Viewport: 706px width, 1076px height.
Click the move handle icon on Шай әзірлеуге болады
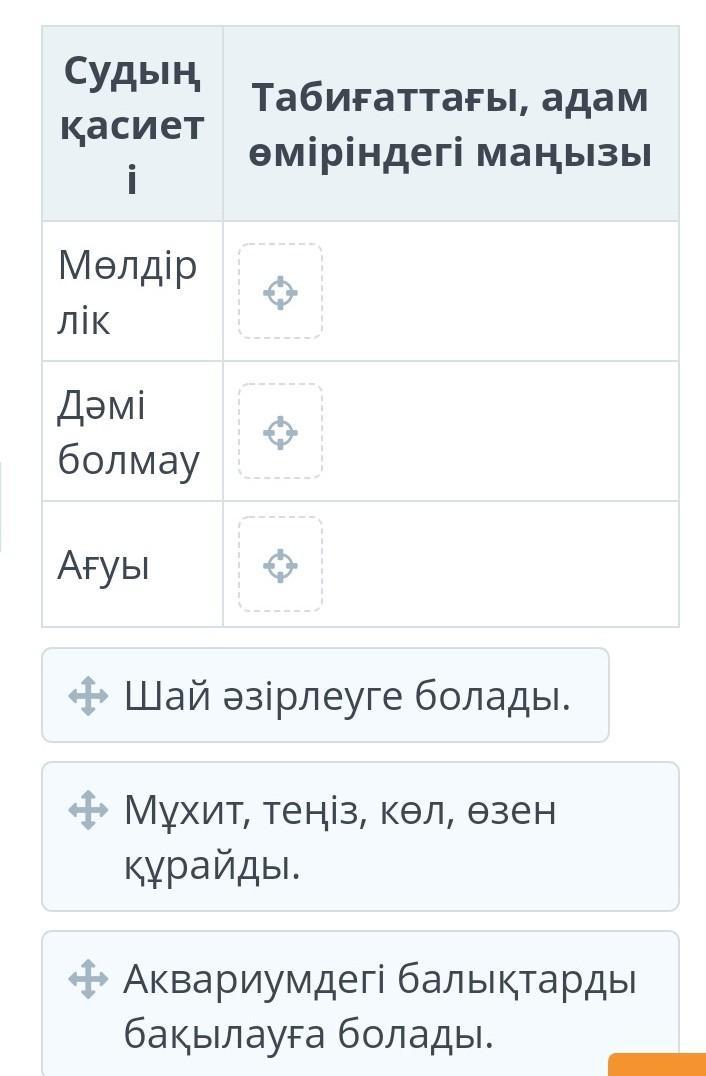point(88,695)
